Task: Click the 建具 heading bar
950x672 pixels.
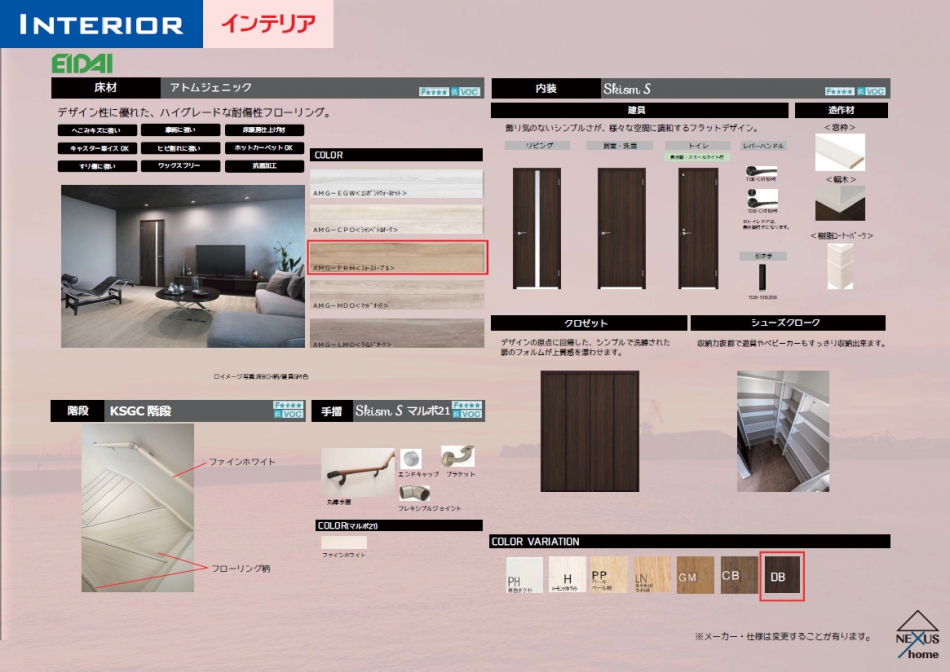Action: tap(639, 110)
